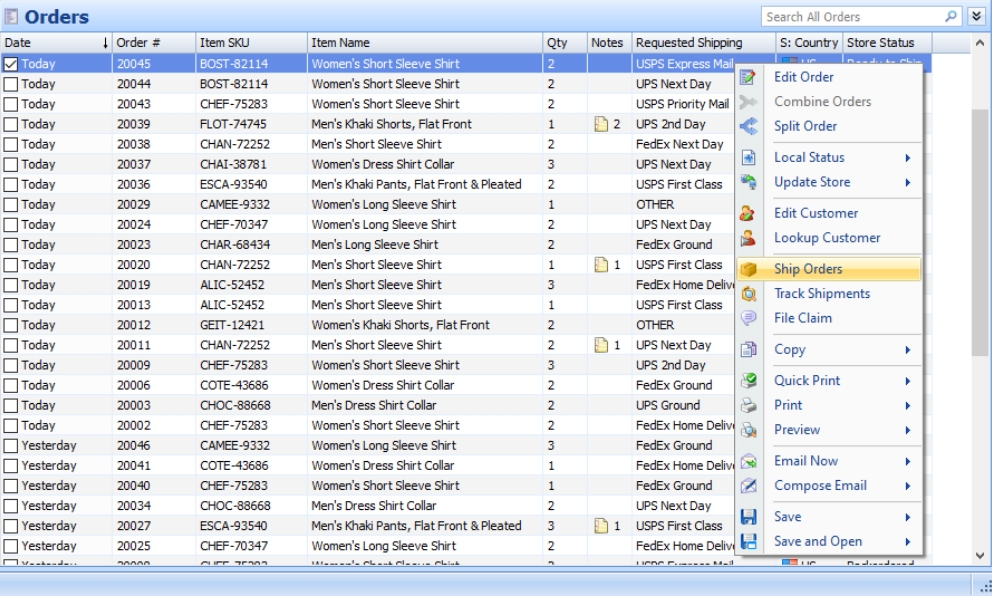Viewport: 992px width, 596px height.
Task: Click the notes icon on order 20039
Action: pyautogui.click(x=601, y=124)
